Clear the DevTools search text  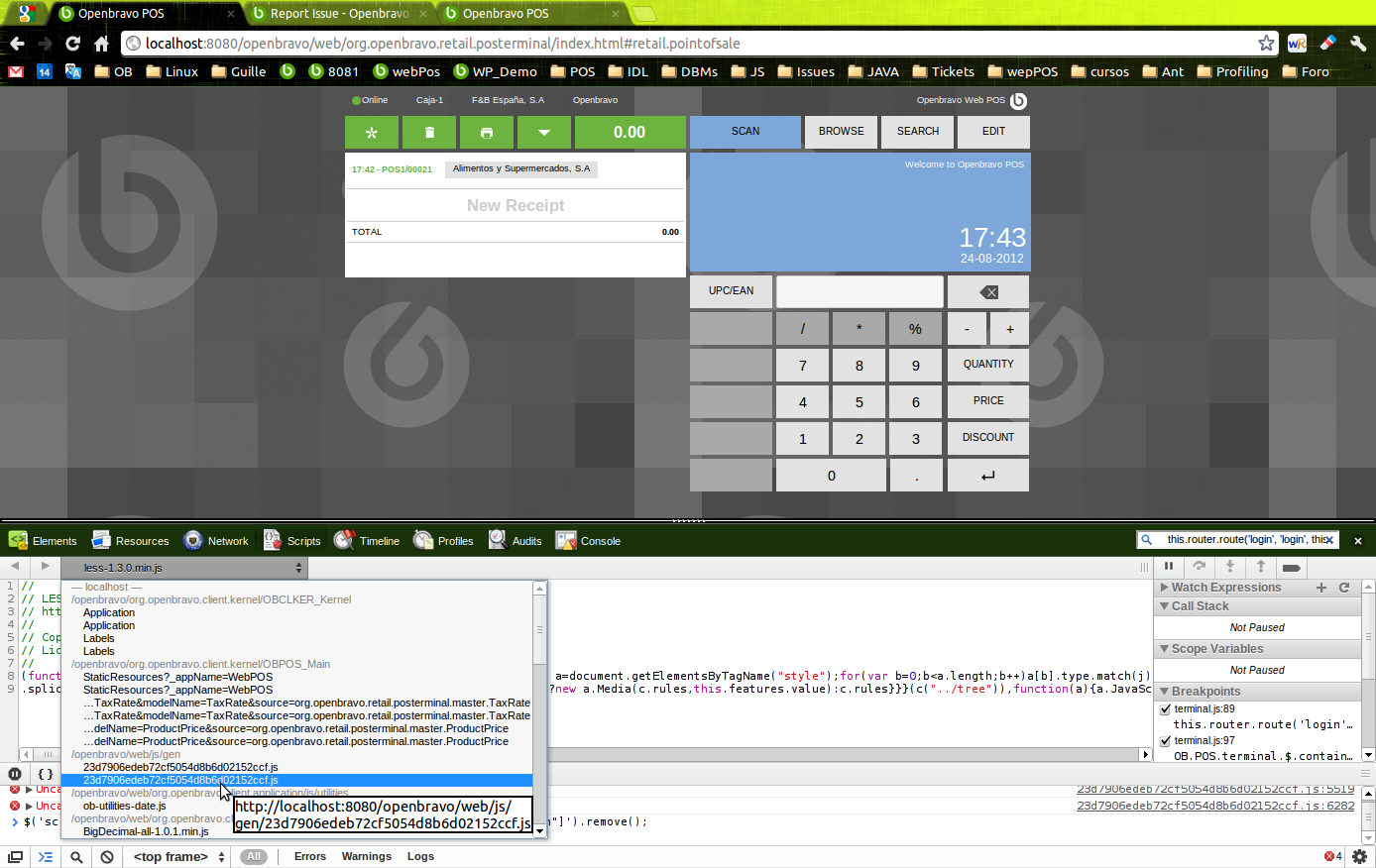pos(1330,540)
